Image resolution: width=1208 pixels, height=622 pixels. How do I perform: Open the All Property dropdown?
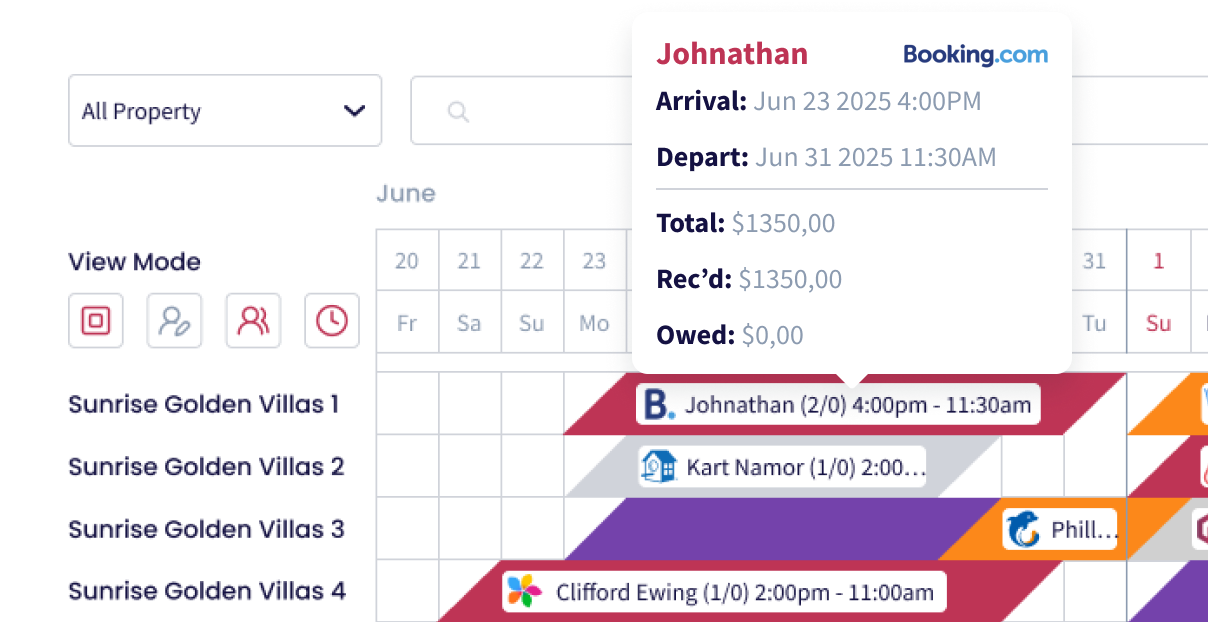[225, 110]
